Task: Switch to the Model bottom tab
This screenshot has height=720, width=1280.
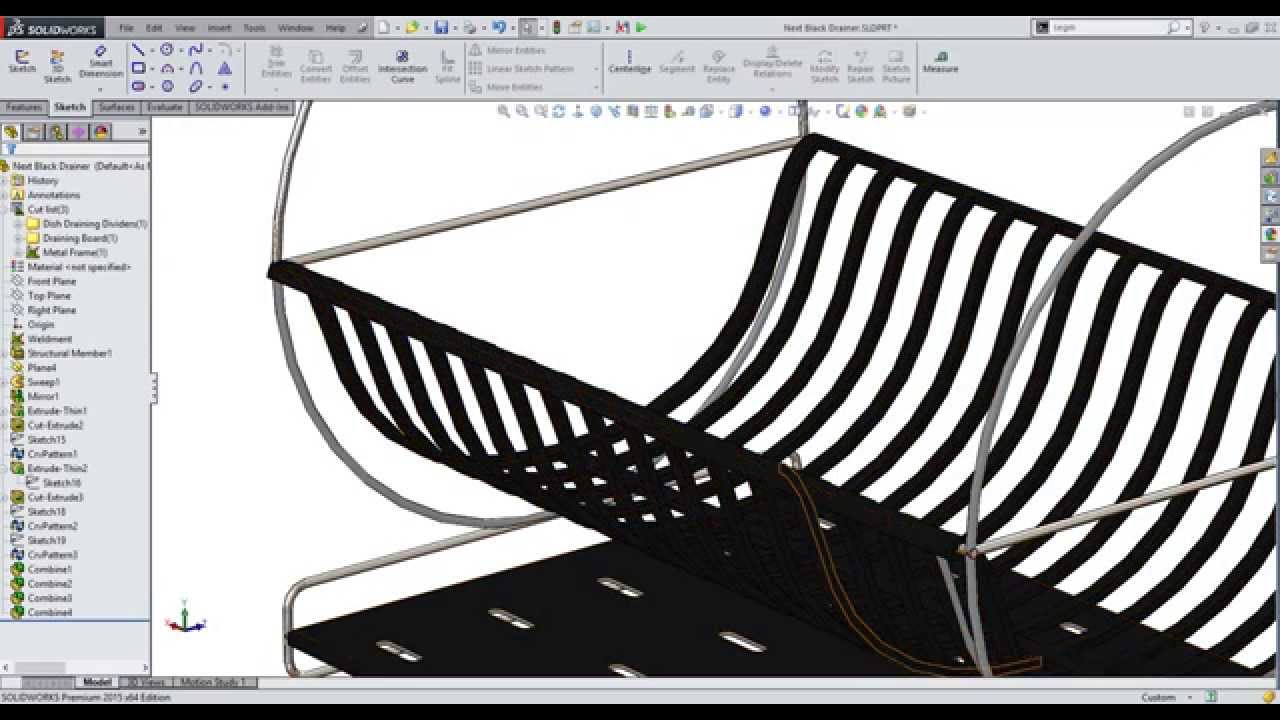Action: 97,682
